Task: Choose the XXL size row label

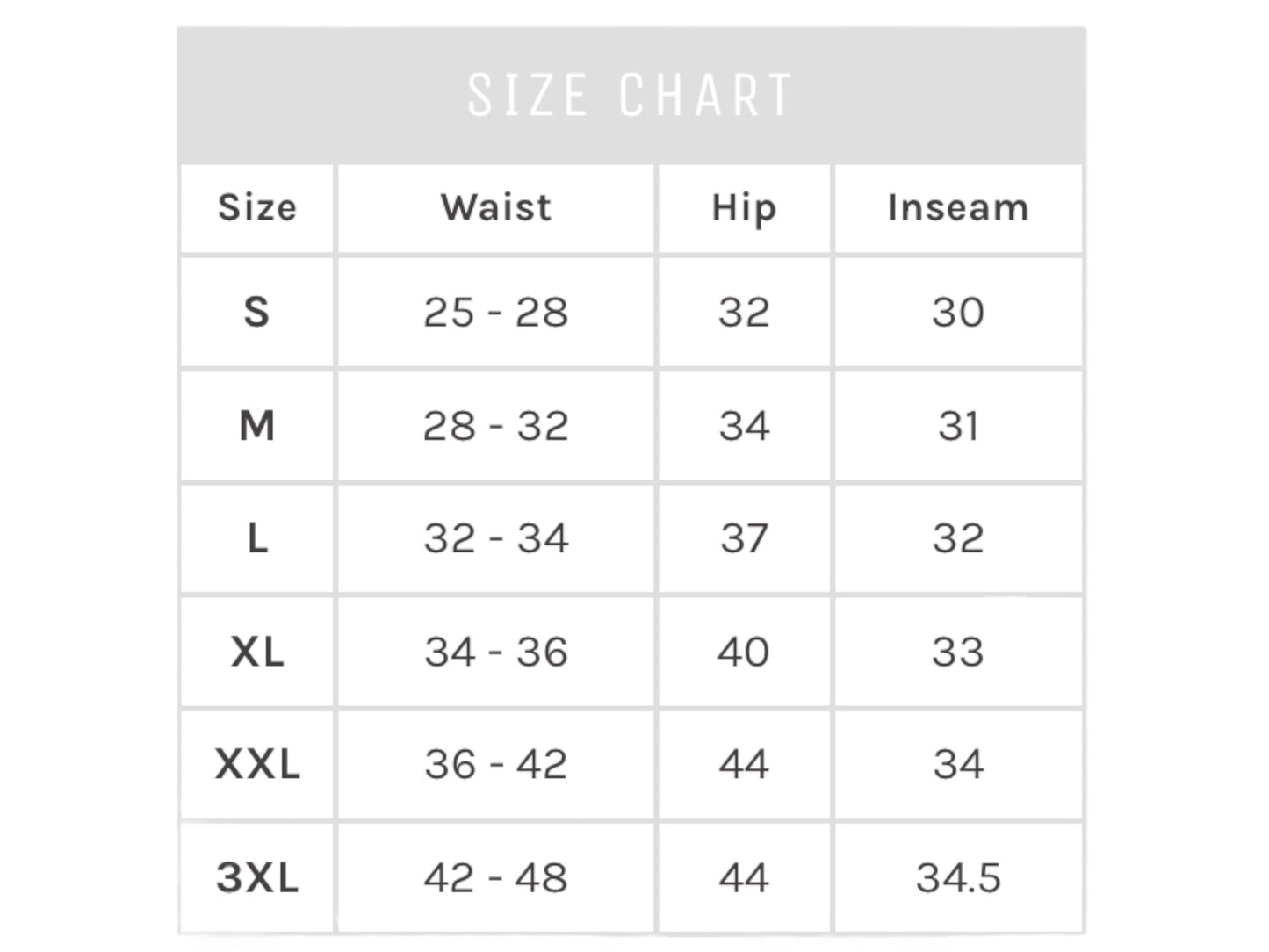Action: point(257,764)
